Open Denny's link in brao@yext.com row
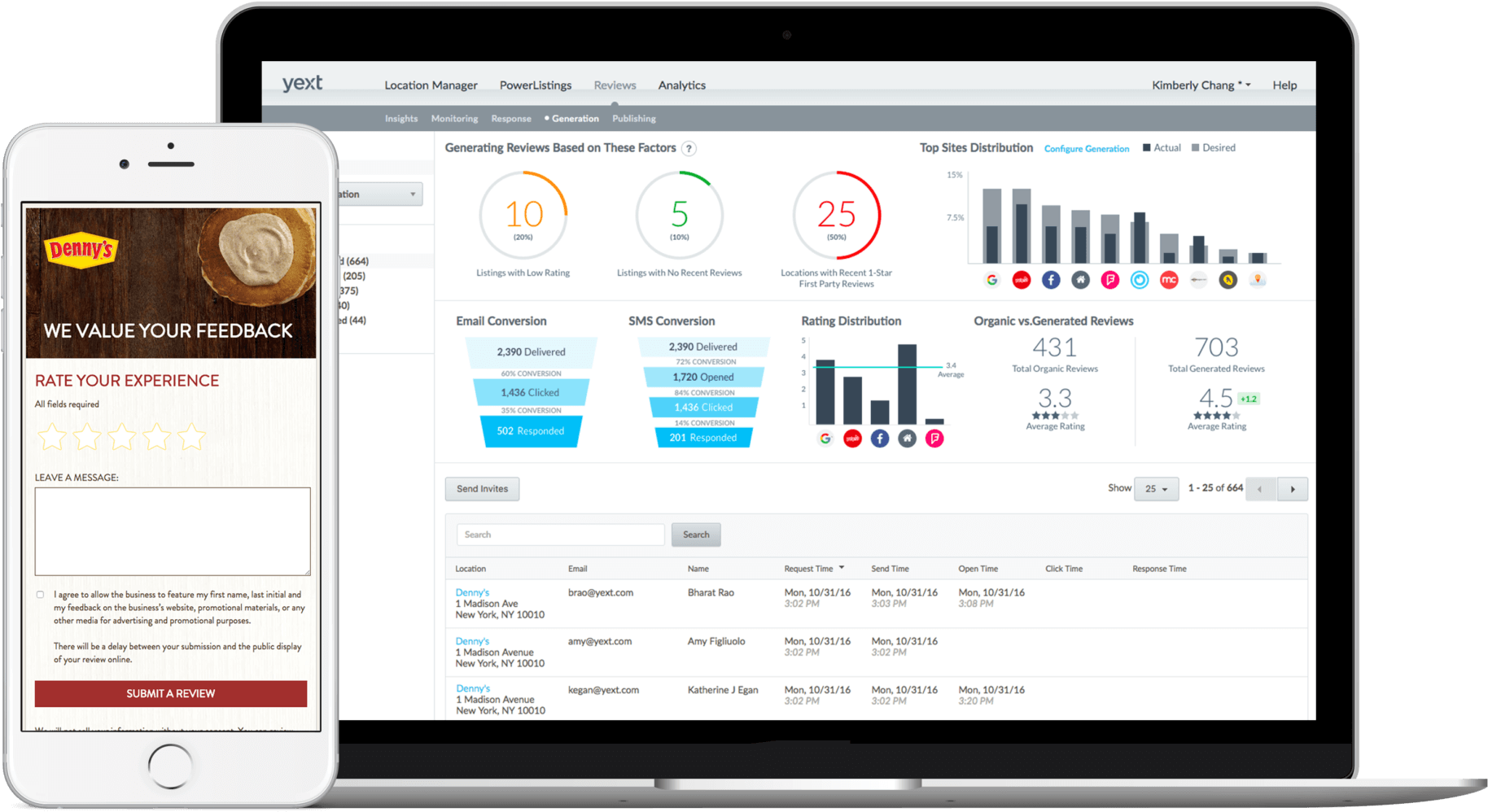 pyautogui.click(x=472, y=592)
